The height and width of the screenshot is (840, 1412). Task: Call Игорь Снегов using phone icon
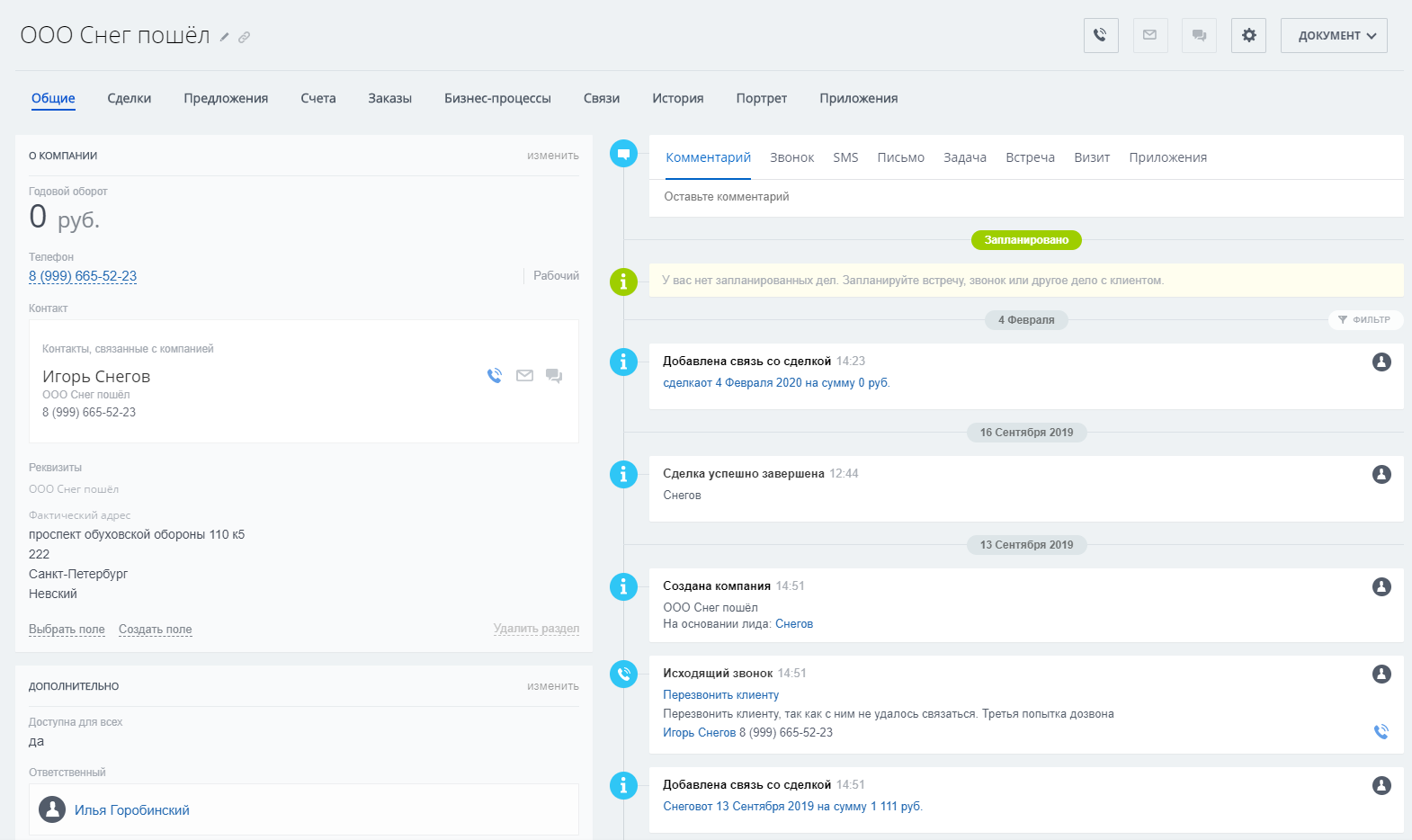[495, 376]
